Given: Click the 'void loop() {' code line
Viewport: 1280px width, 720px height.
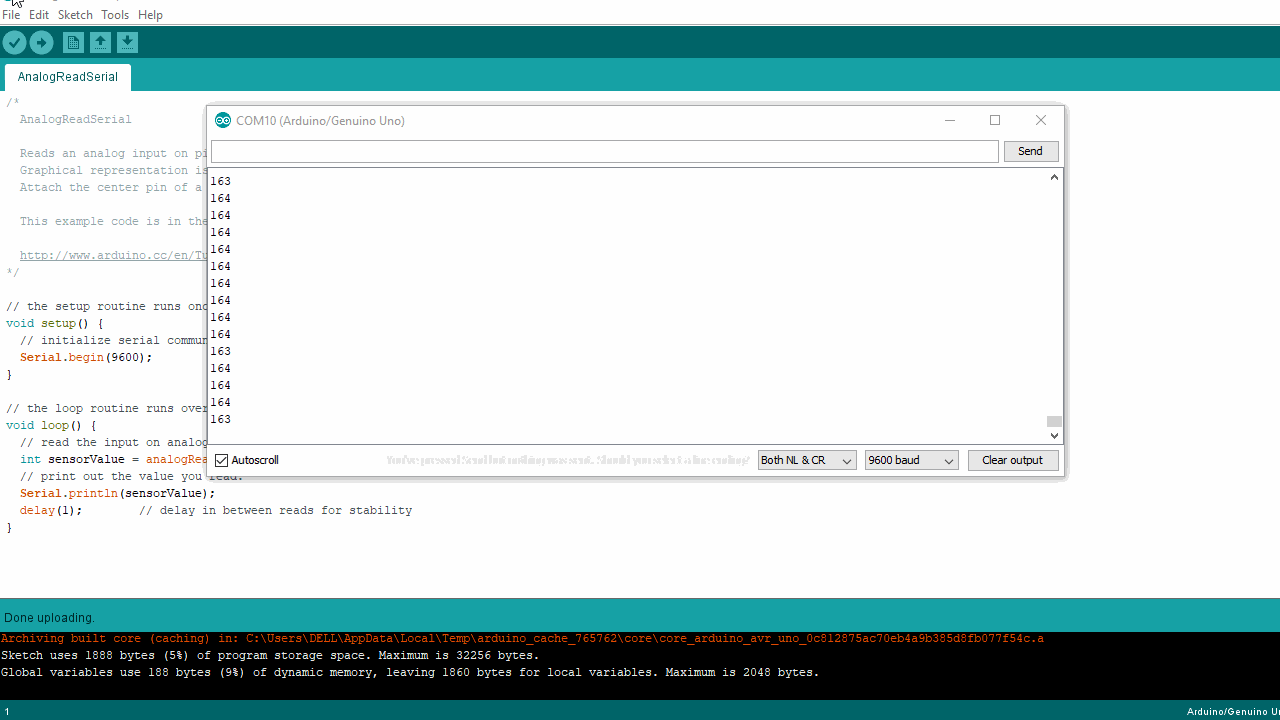Looking at the screenshot, I should pyautogui.click(x=51, y=425).
